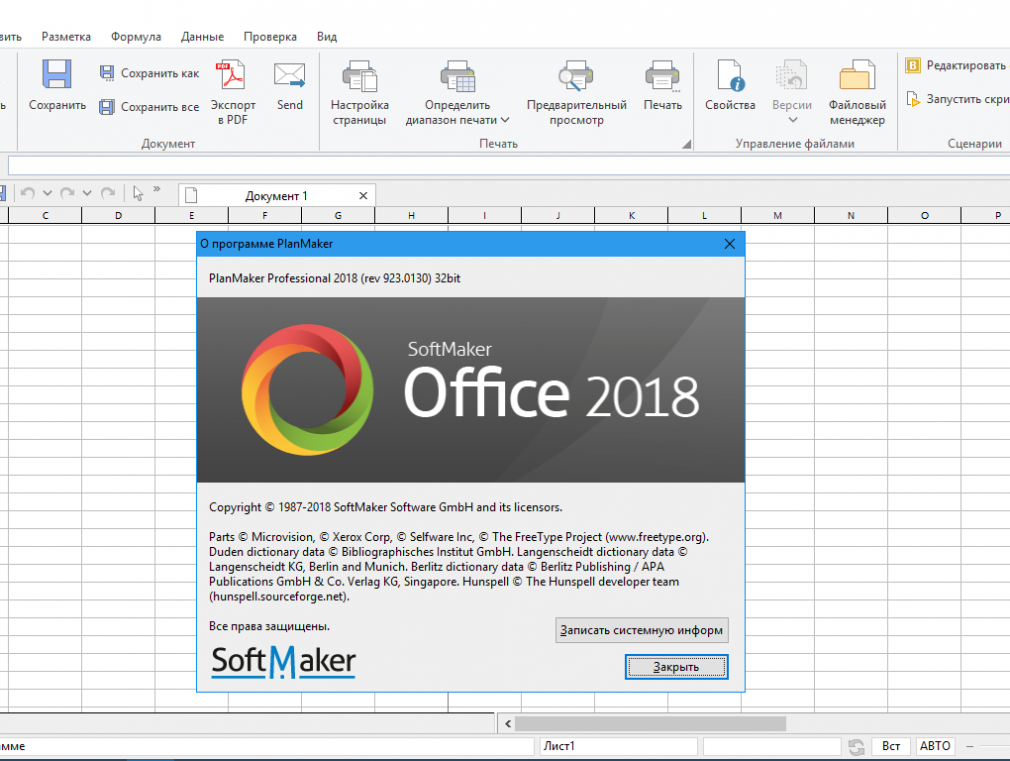1010x761 pixels.
Task: Select the mouse pointer tool icon
Action: coord(138,193)
